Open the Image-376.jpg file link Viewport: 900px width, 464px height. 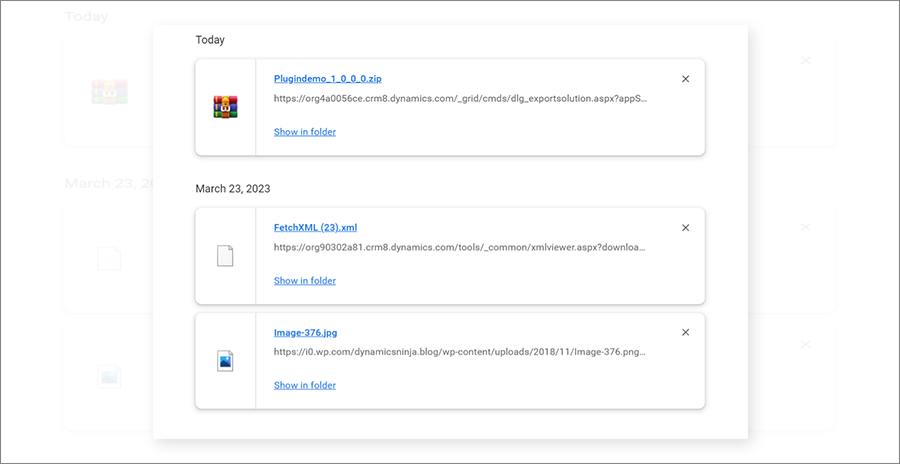tap(312, 333)
